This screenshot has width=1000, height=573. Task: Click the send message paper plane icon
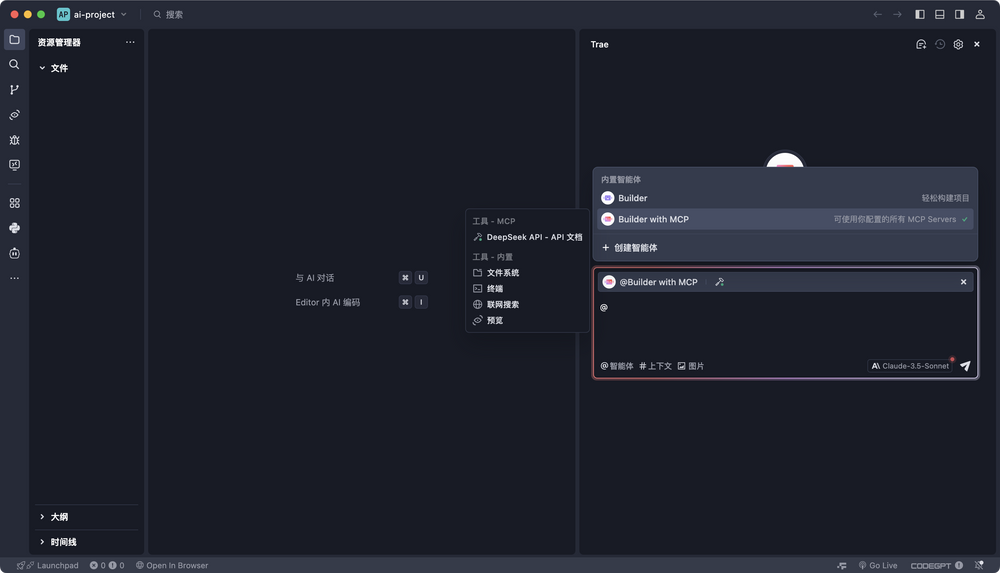(x=965, y=366)
